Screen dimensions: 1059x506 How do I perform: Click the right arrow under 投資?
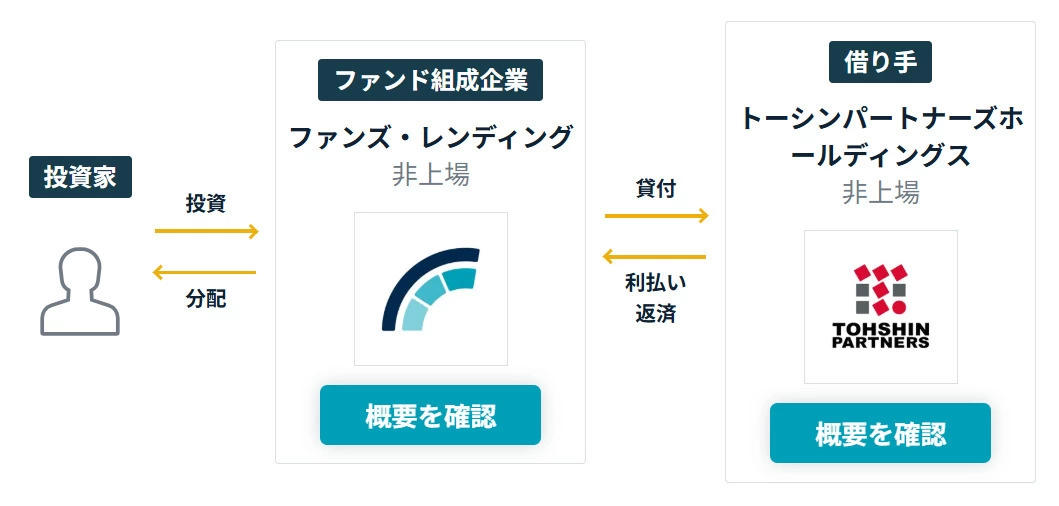[206, 232]
